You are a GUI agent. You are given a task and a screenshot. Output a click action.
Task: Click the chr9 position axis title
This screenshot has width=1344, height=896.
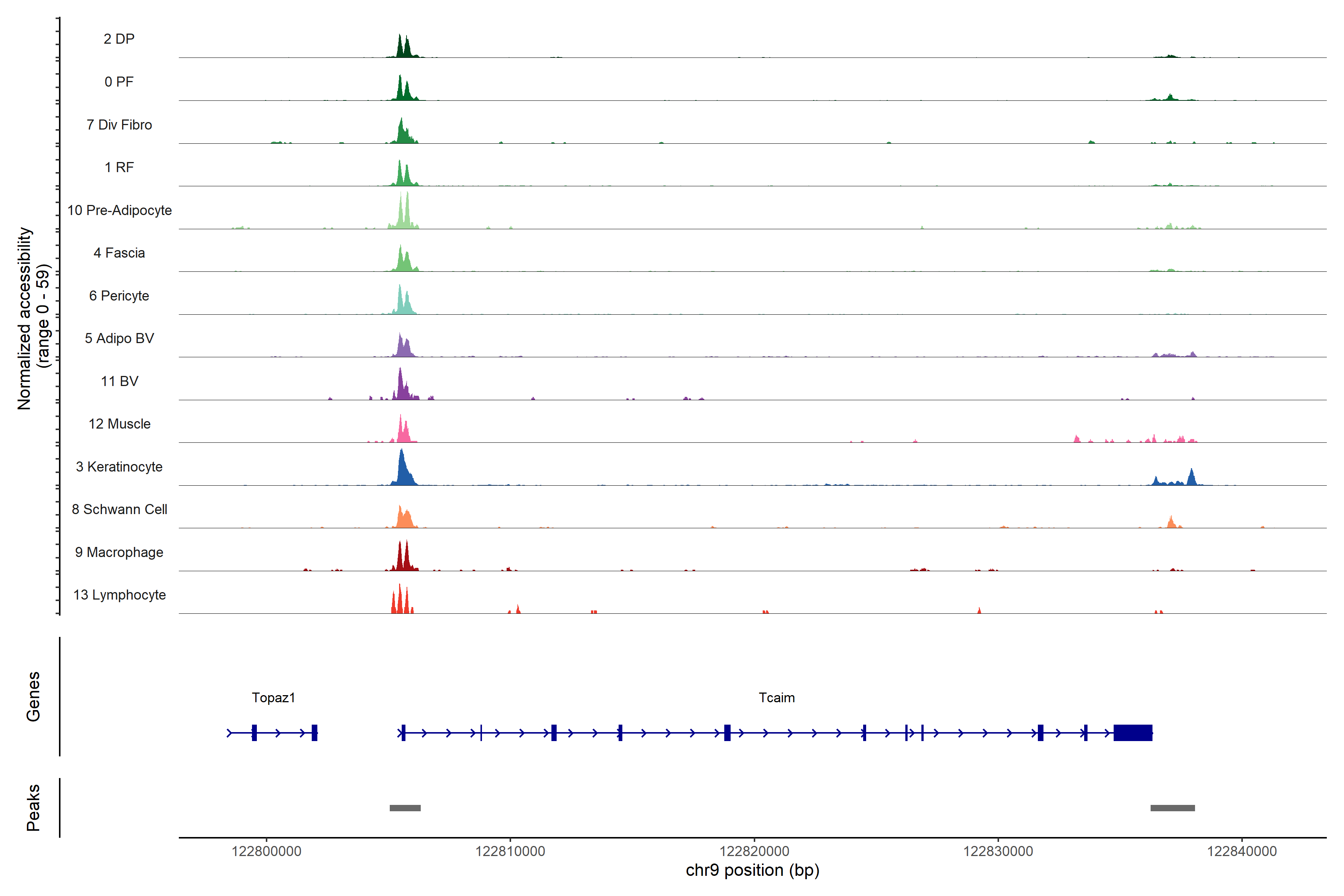click(x=752, y=870)
